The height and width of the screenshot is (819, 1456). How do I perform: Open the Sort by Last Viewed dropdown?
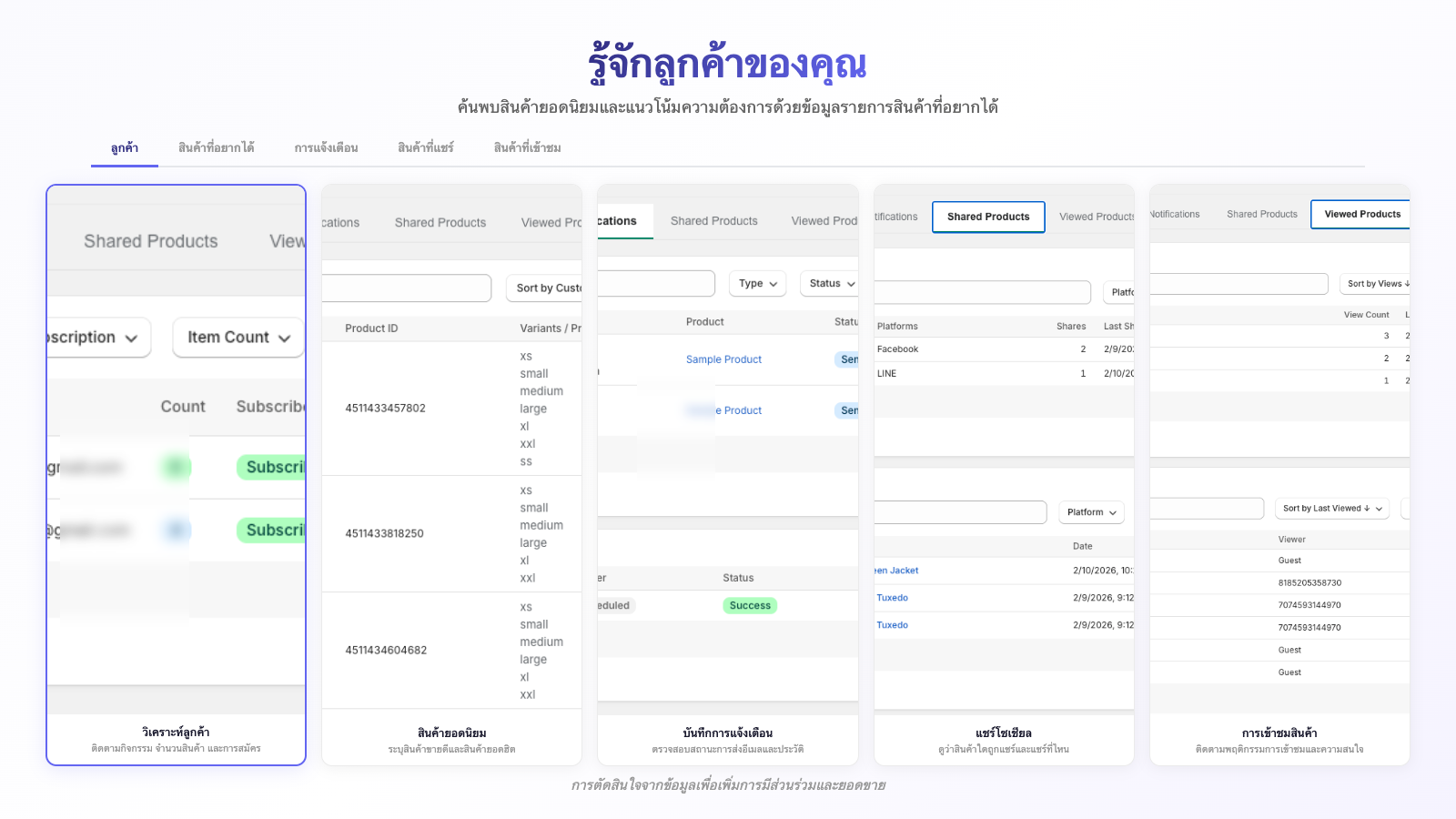[x=1331, y=509]
